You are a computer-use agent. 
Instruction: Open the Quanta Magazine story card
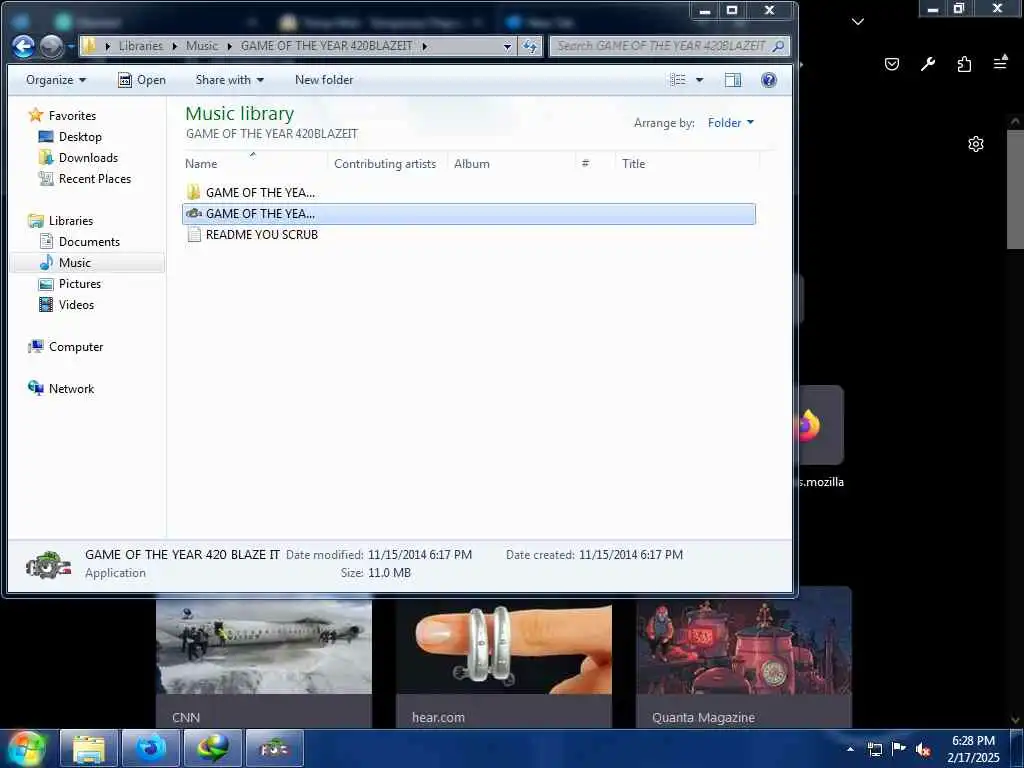pos(744,658)
